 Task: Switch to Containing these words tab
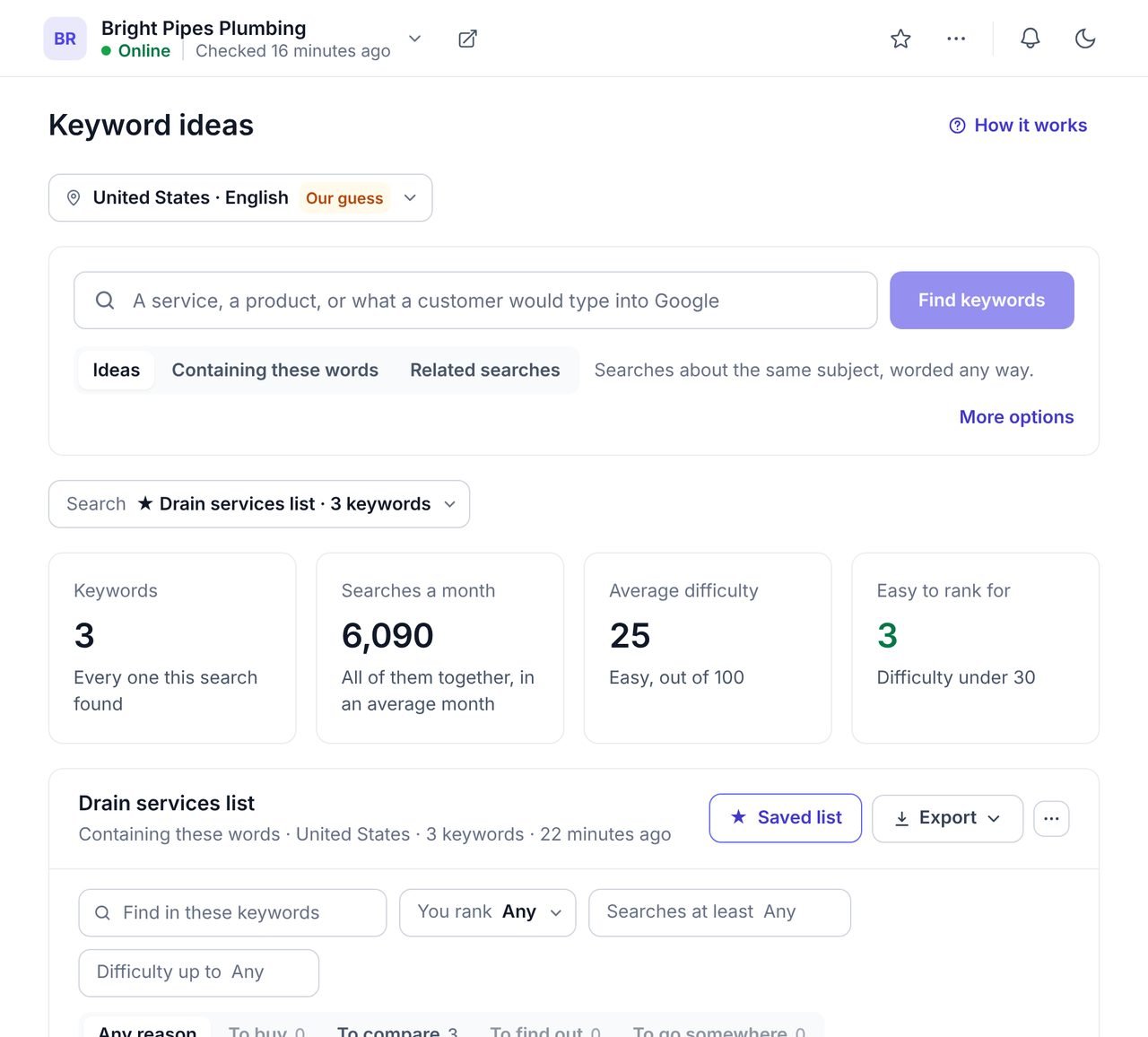[274, 370]
